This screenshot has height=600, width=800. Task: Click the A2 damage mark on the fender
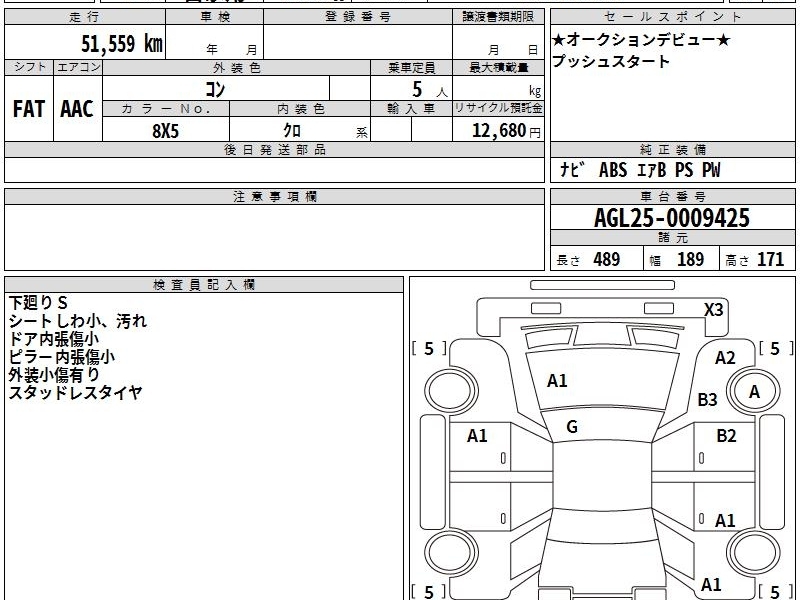(x=725, y=358)
